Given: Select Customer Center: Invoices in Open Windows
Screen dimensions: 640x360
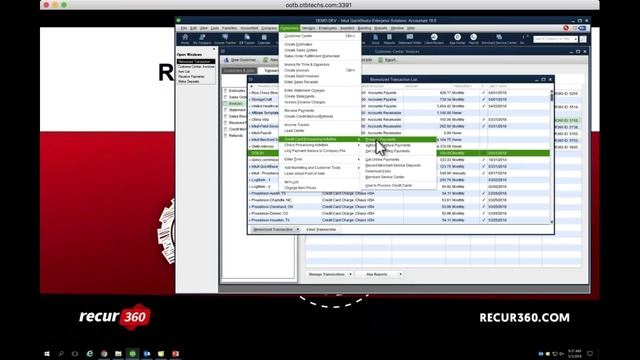Looking at the screenshot, I should click(x=196, y=67).
